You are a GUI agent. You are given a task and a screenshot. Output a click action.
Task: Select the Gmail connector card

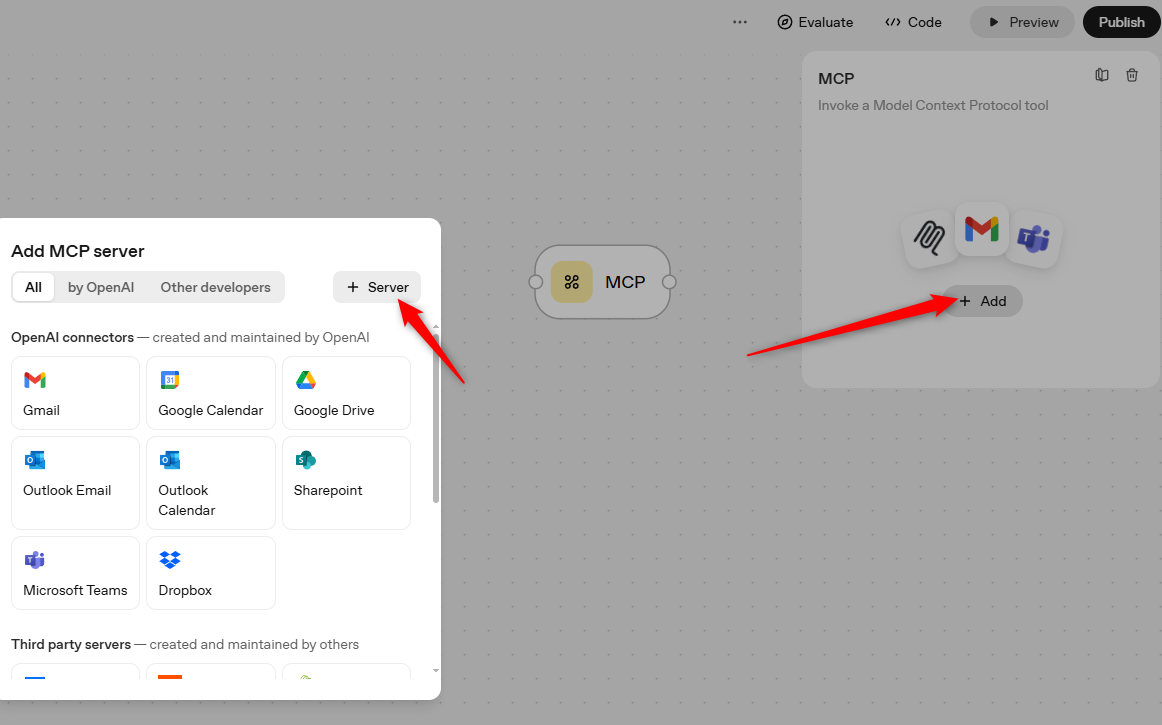(75, 393)
